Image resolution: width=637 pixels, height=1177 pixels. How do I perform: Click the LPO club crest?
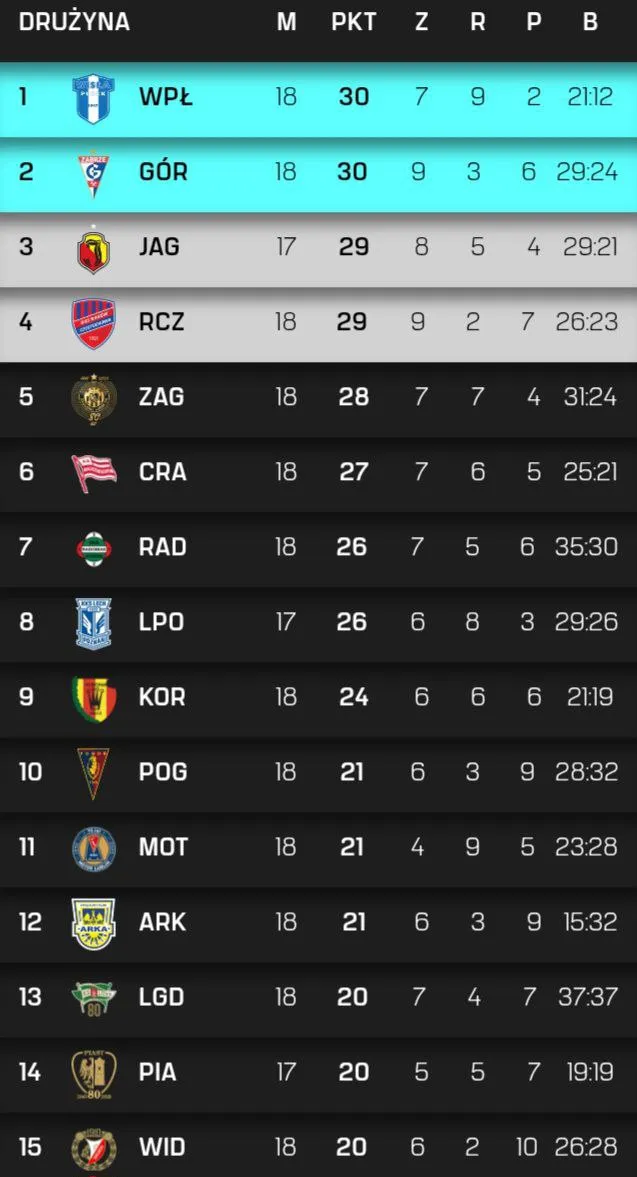94,622
